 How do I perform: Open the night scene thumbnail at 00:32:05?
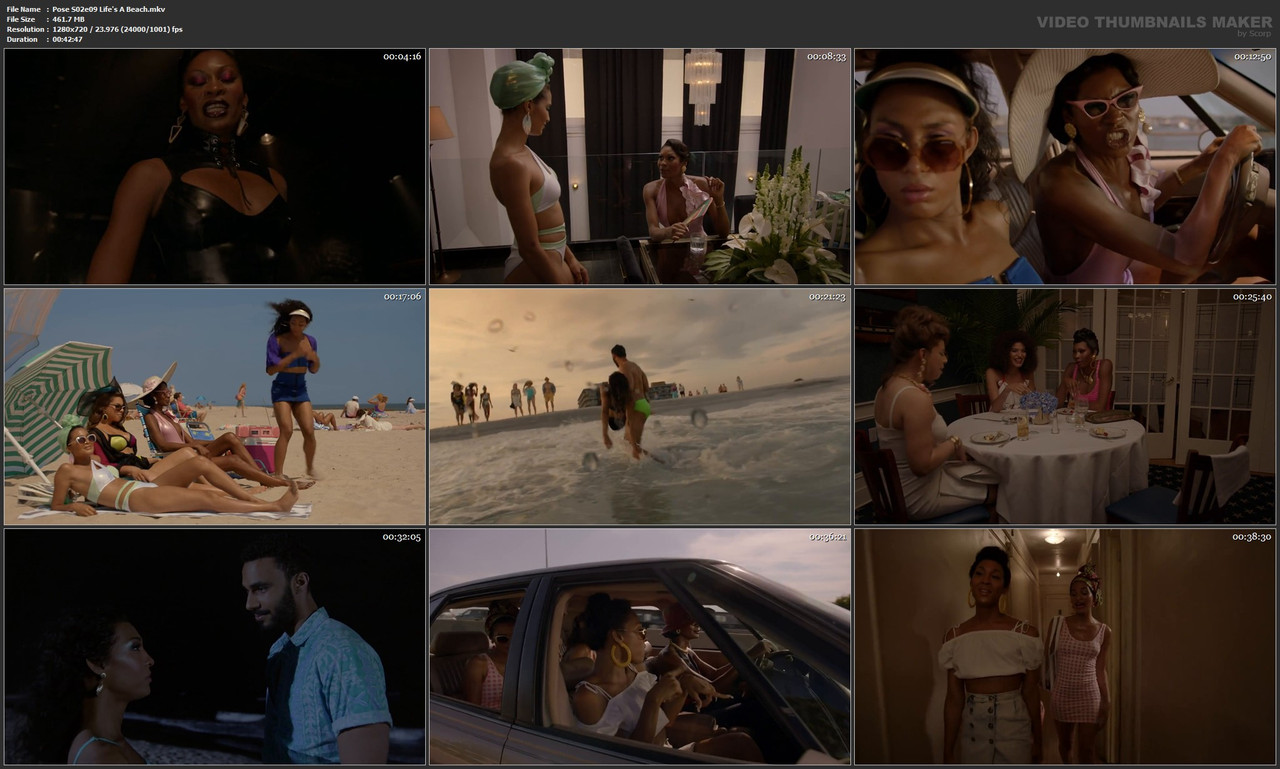pyautogui.click(x=215, y=647)
